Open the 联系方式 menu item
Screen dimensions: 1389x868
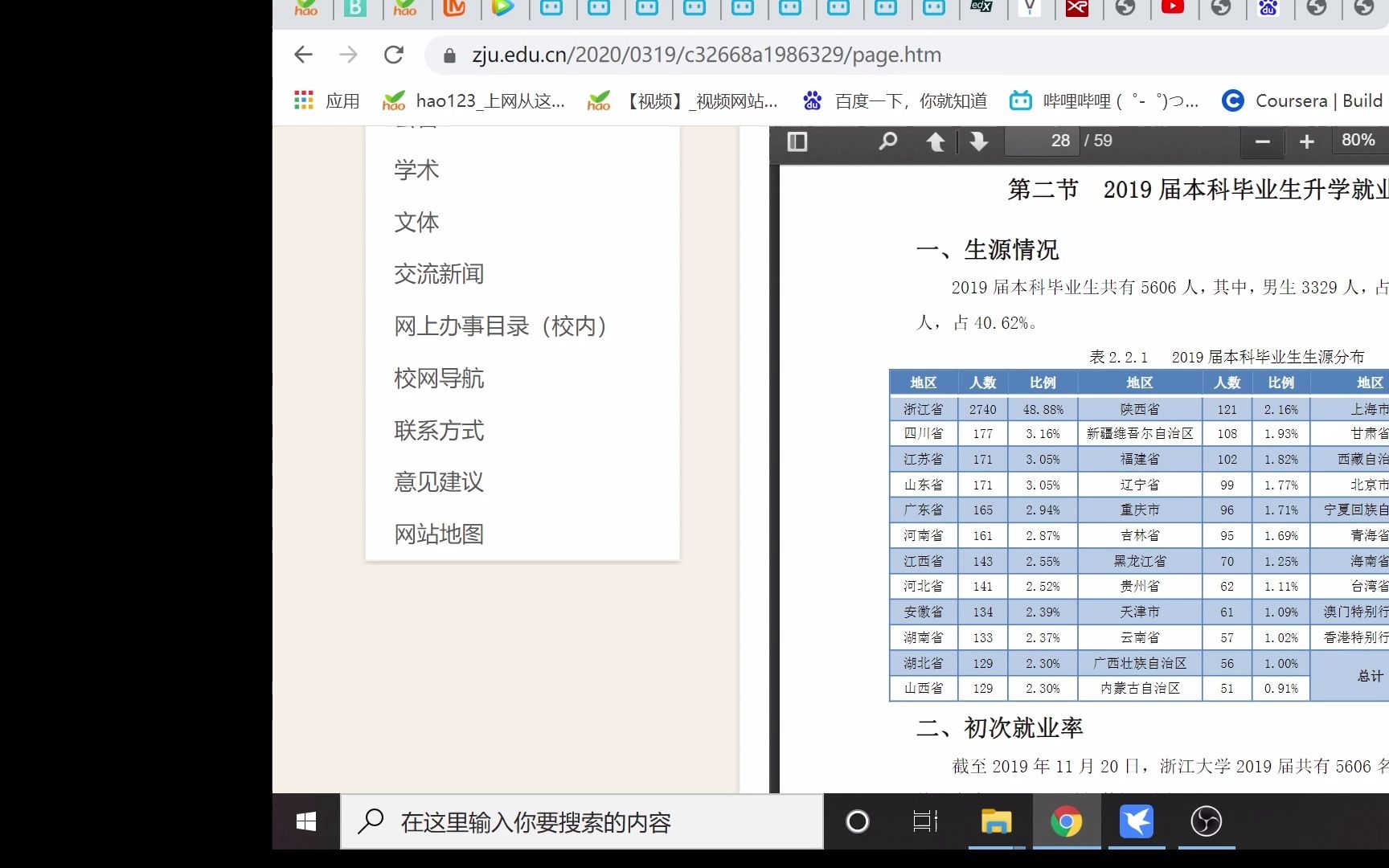coord(439,431)
